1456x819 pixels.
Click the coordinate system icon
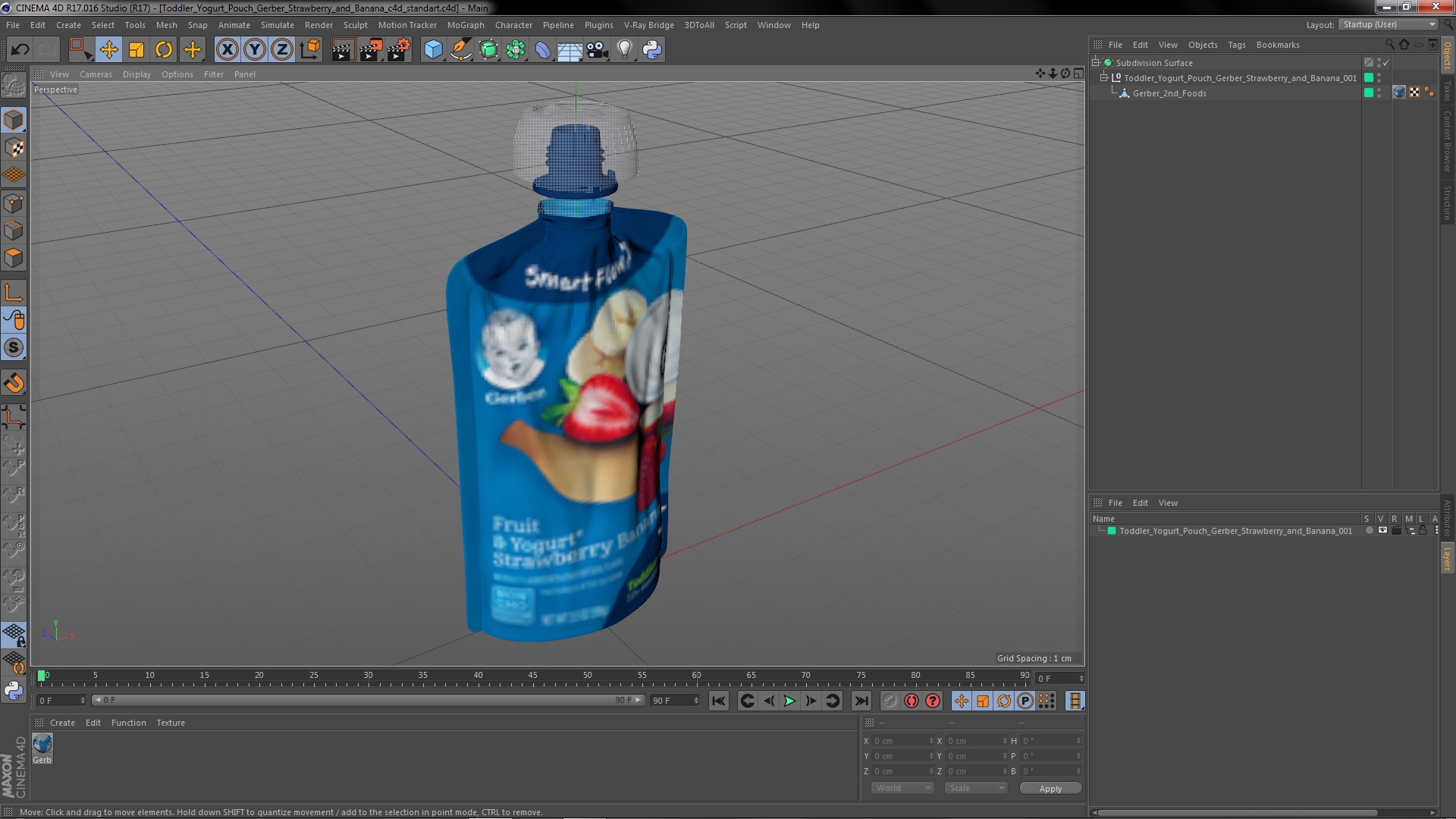tap(310, 50)
